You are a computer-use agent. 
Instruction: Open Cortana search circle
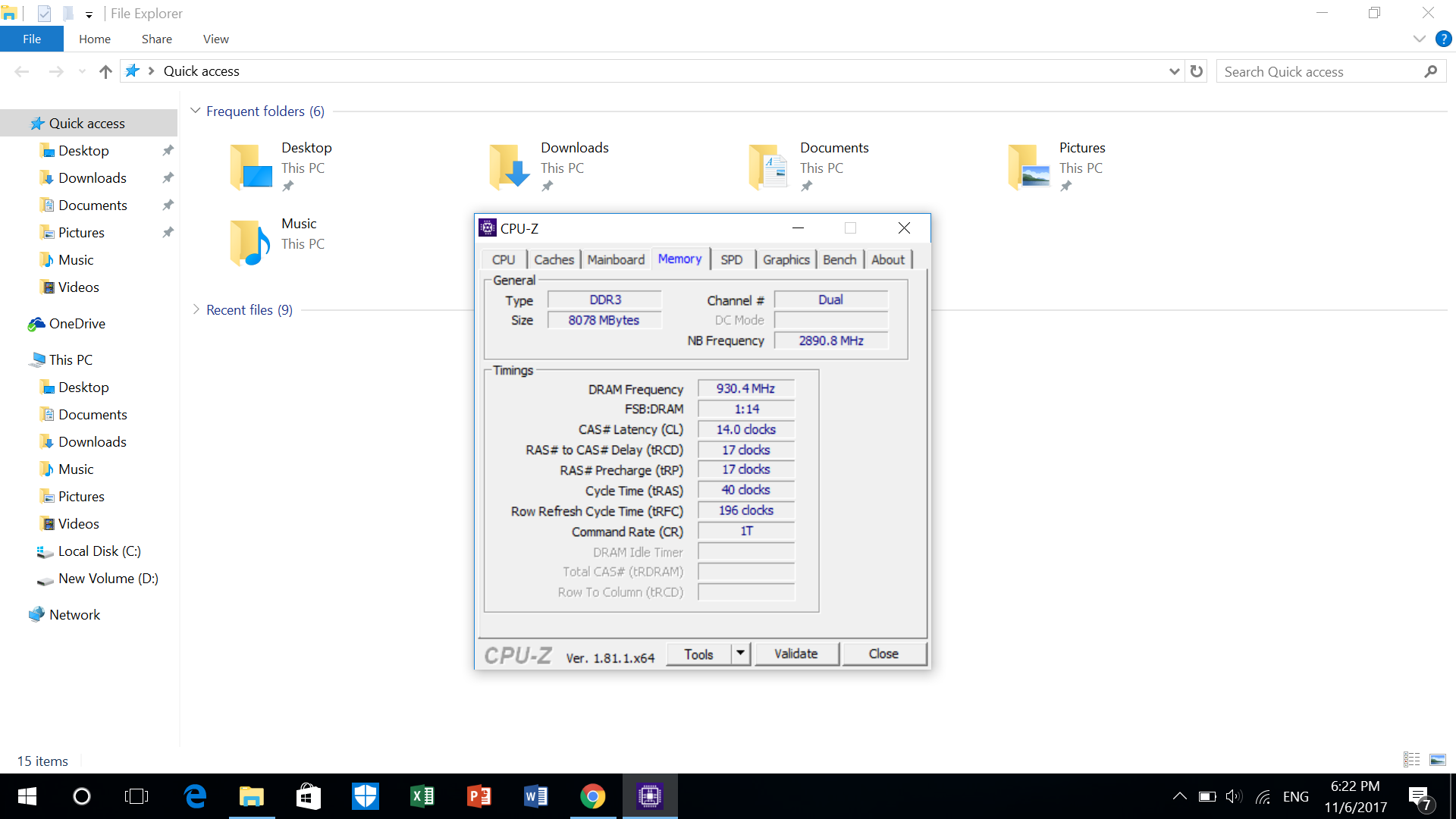[x=82, y=796]
